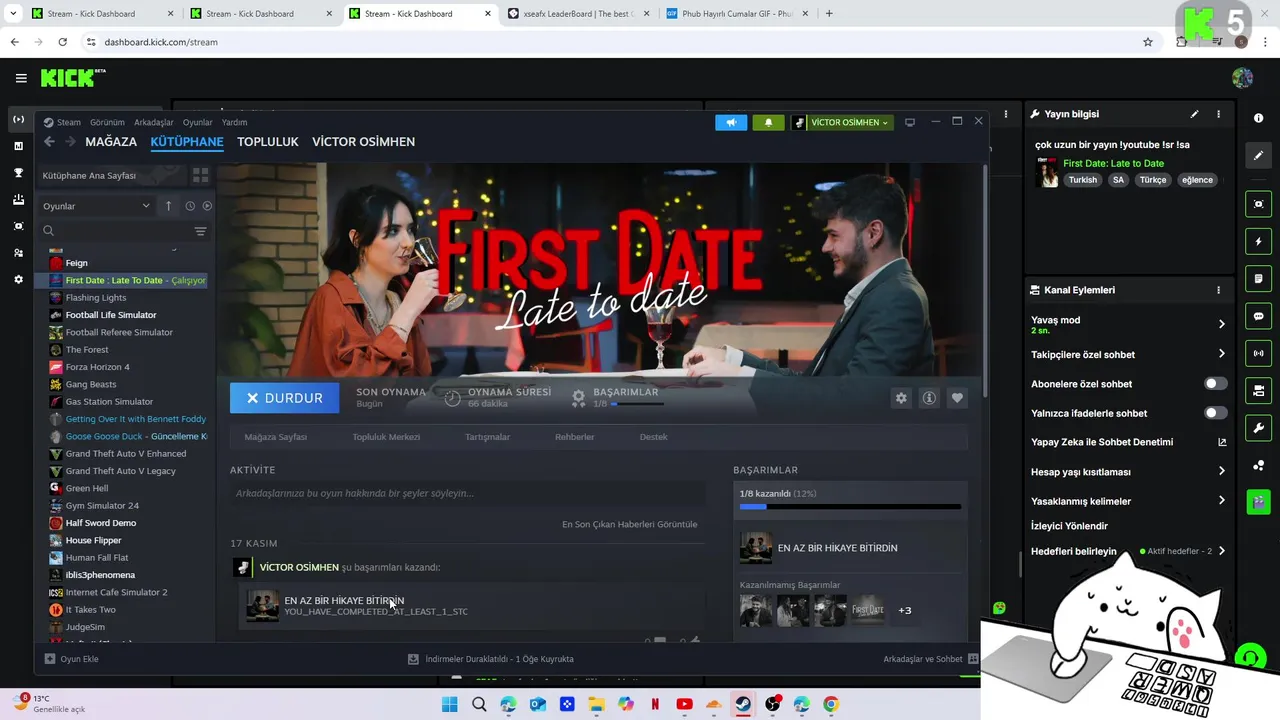This screenshot has height=720, width=1280.
Task: Open En Son Çıkan Haberleri Görüntüle link
Action: (630, 524)
